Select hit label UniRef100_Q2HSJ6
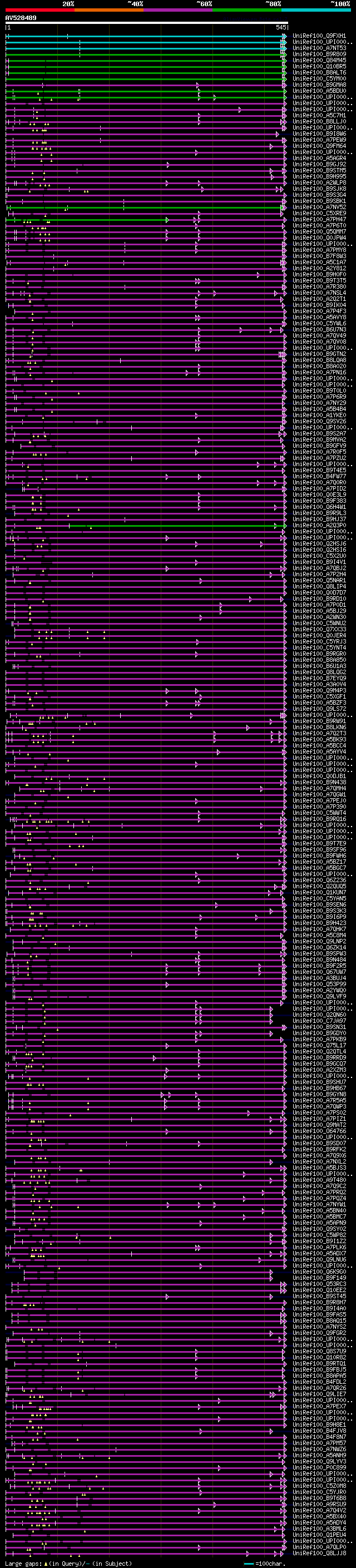The height and width of the screenshot is (1568, 356). 319,543
